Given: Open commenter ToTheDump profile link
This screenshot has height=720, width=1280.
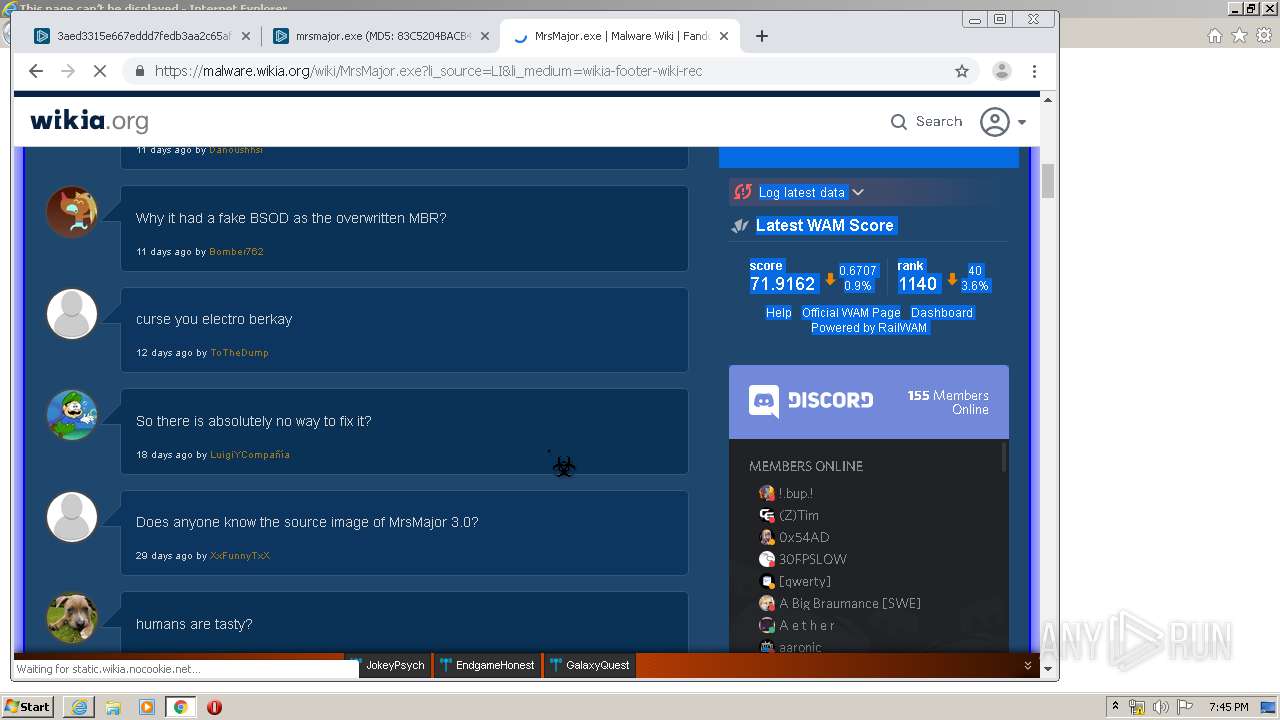Looking at the screenshot, I should (x=239, y=353).
